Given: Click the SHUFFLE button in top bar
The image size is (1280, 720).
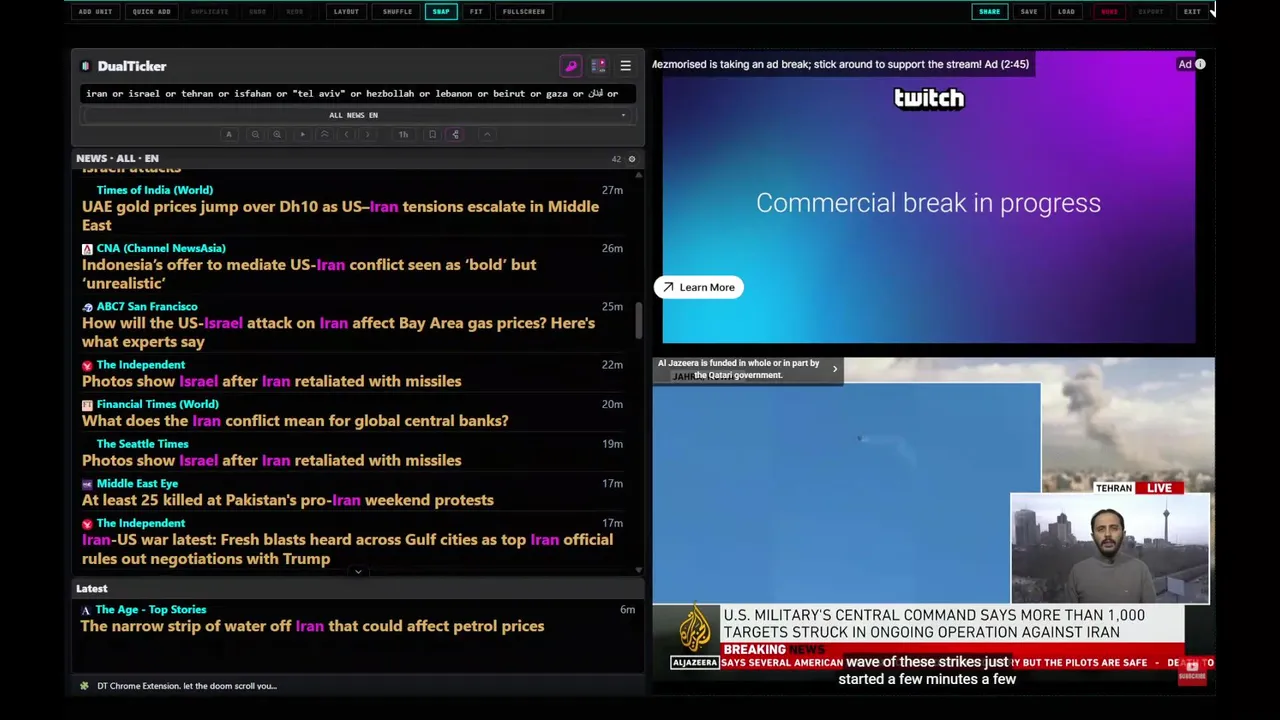Looking at the screenshot, I should pos(397,12).
